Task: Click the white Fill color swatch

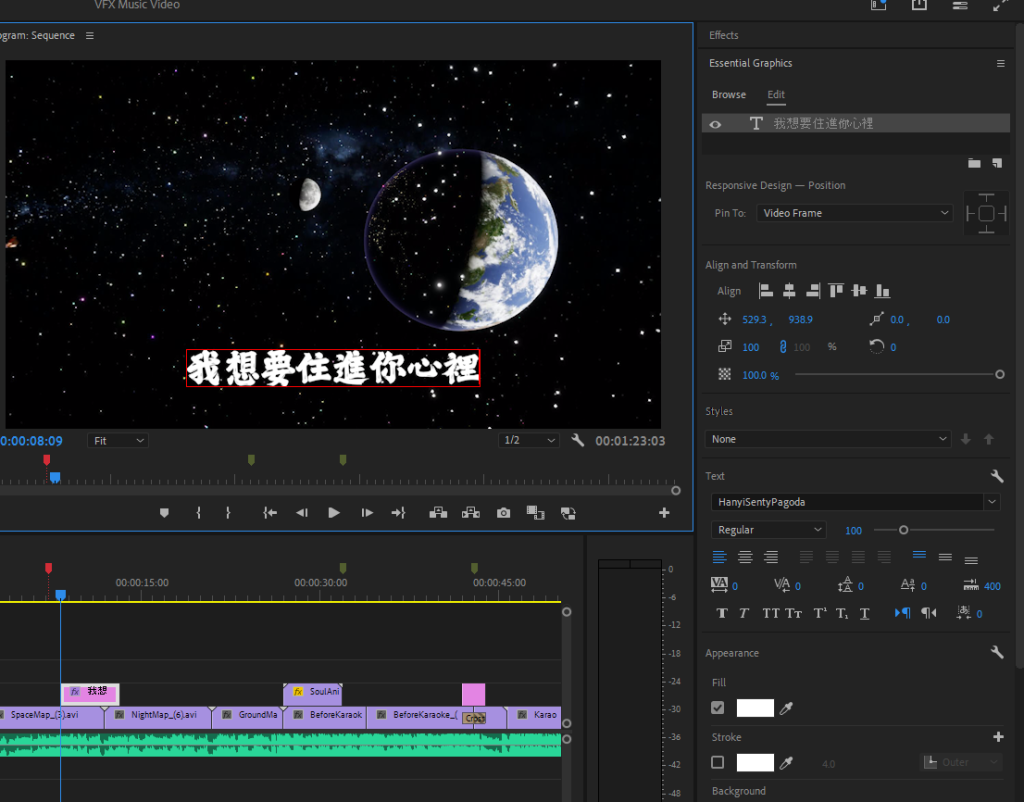Action: [x=755, y=708]
